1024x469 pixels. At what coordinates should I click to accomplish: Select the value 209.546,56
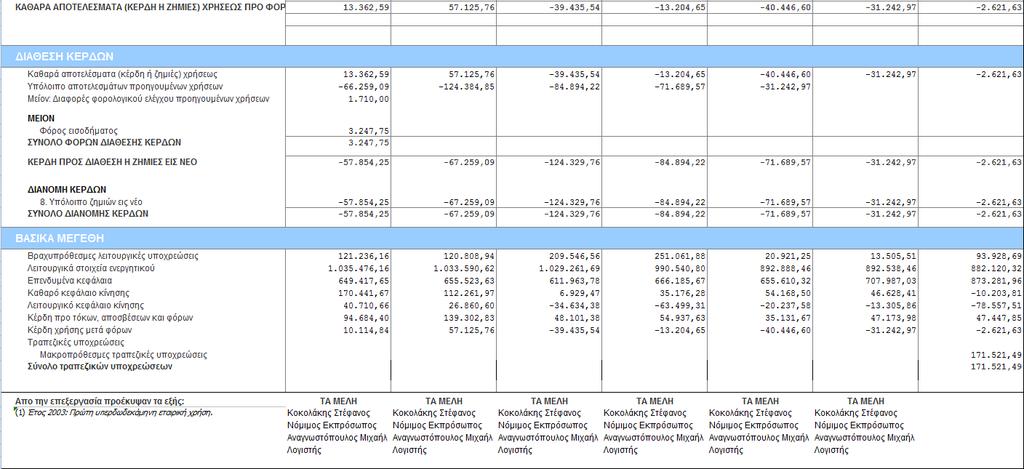[575, 256]
